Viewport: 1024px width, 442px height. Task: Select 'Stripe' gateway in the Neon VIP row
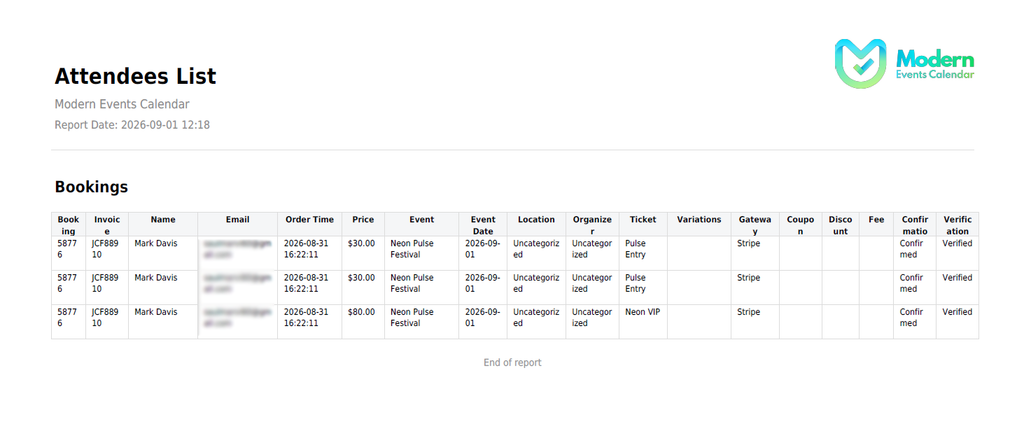pyautogui.click(x=748, y=313)
